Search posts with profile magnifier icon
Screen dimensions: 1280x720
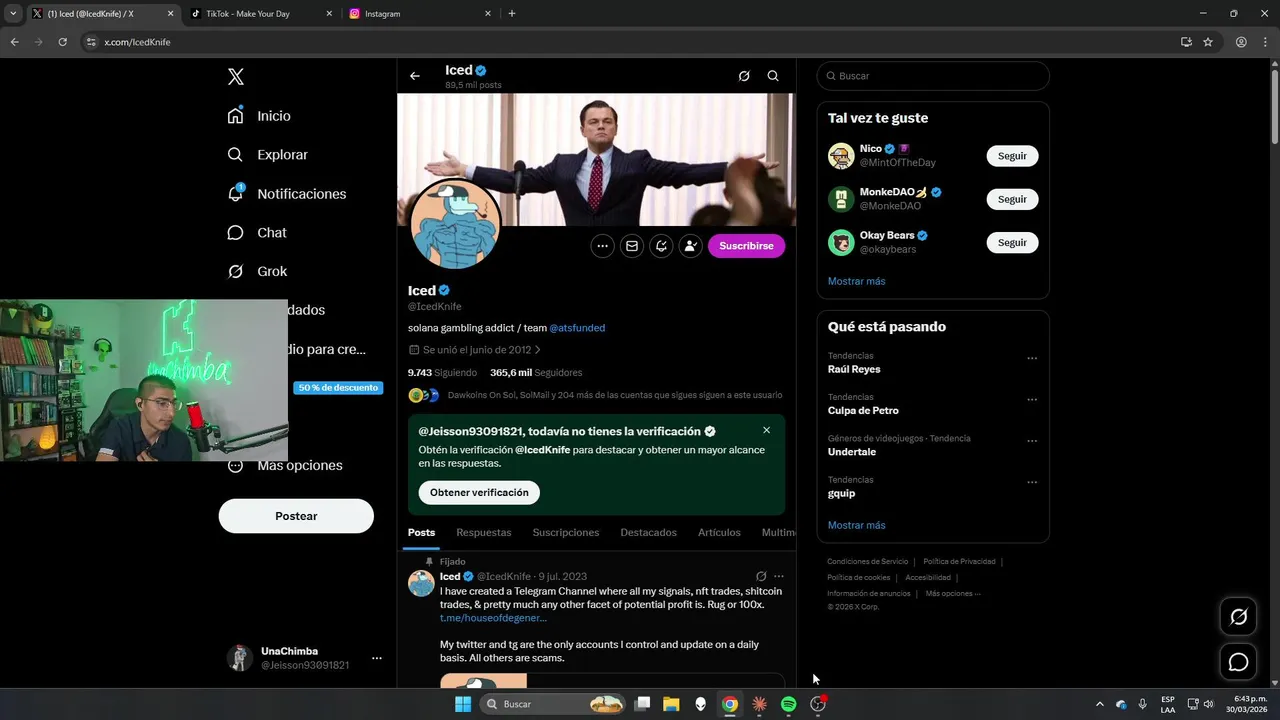coord(773,76)
